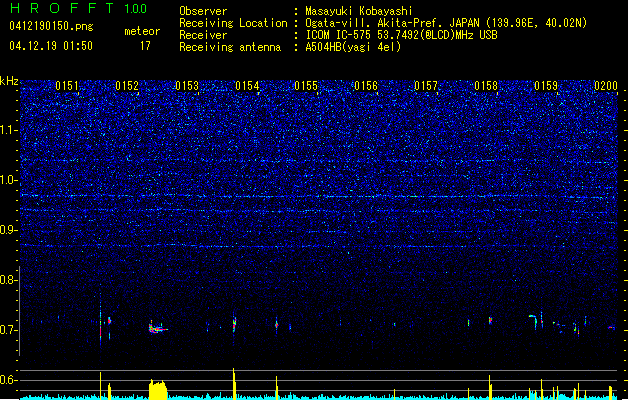629x400 pixels.
Task: Click the 0156 time marker
Action: 366,86
